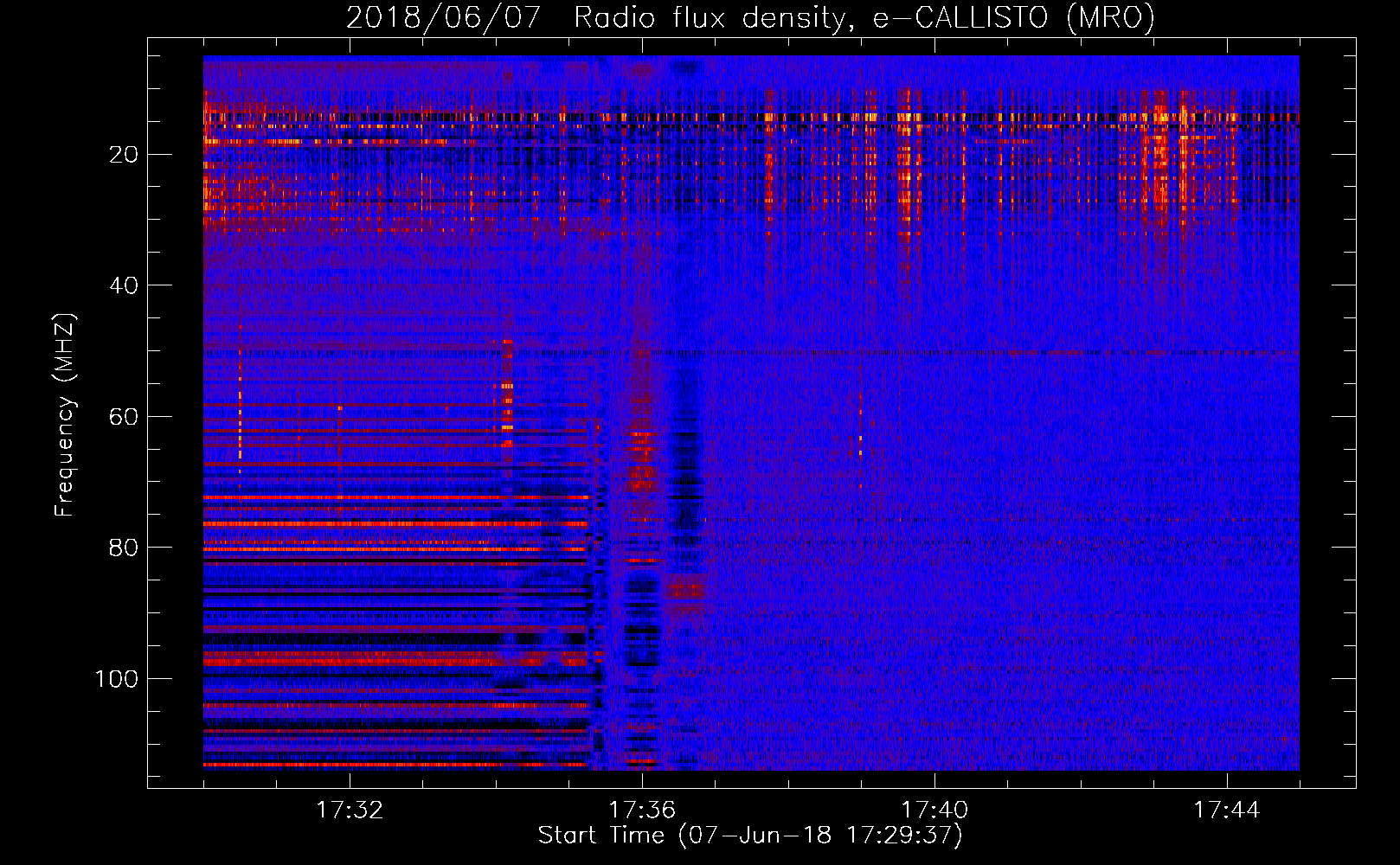Click the '40' frequency tick label
This screenshot has height=865, width=1400.
pos(125,285)
